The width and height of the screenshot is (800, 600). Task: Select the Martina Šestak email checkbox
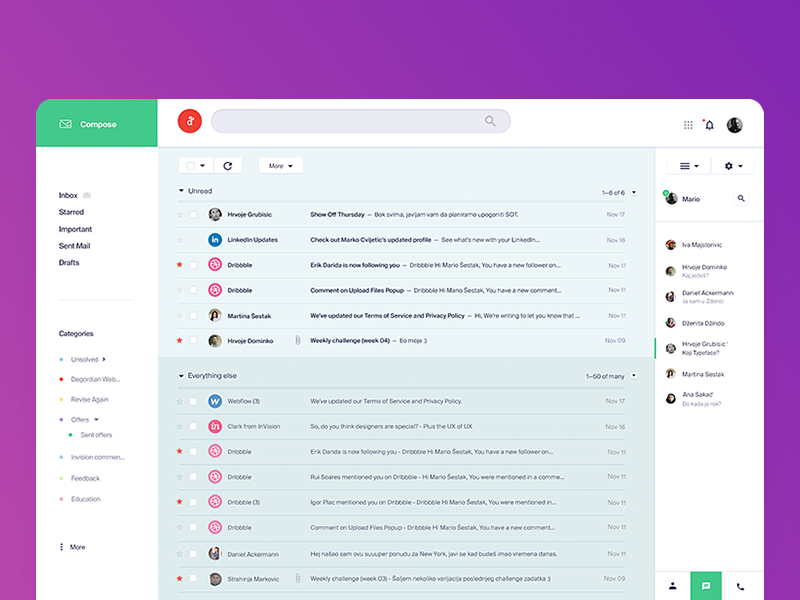pyautogui.click(x=193, y=316)
